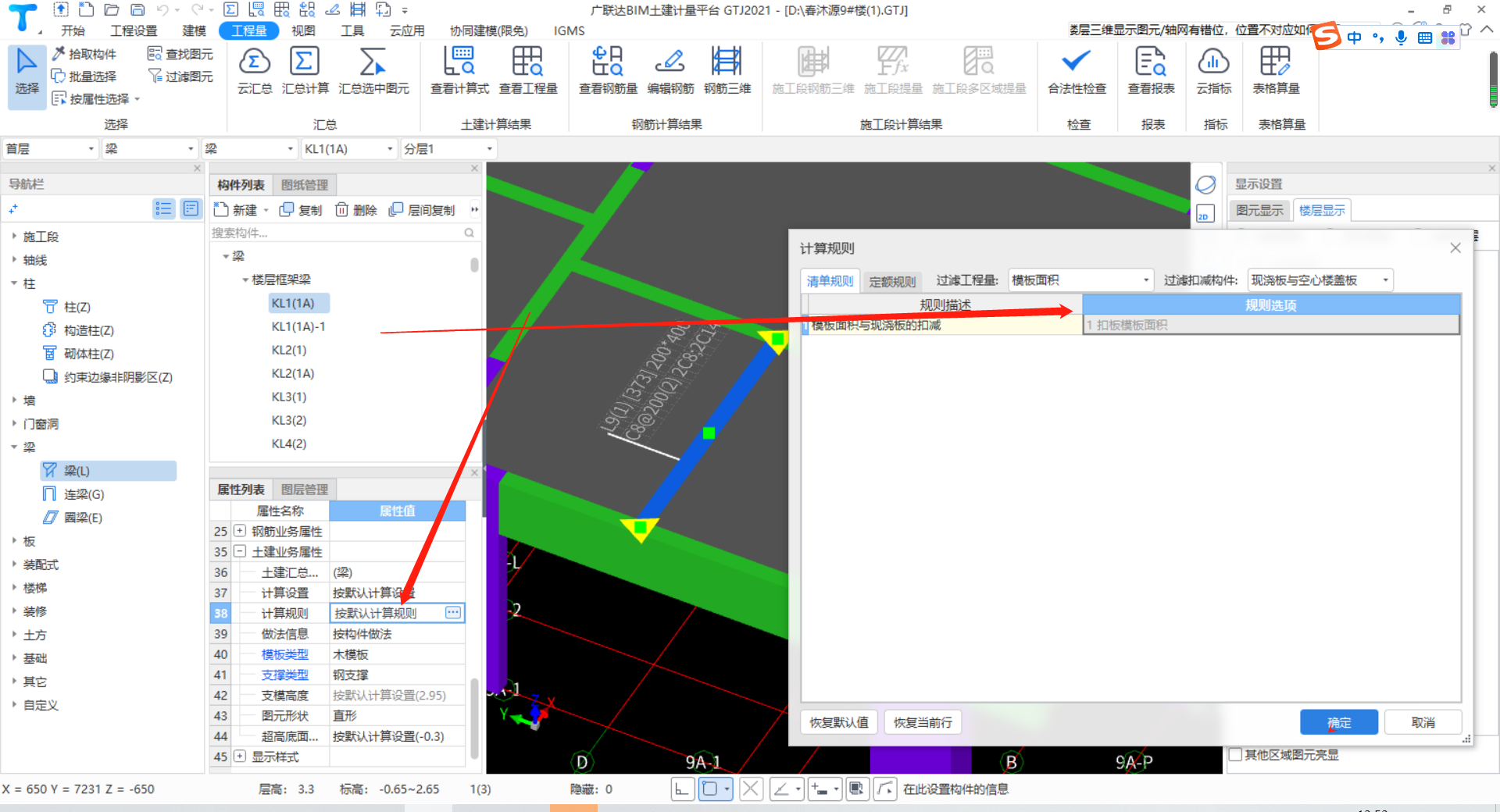This screenshot has height=812, width=1500.
Task: Click 拾取构件 pick component tool
Action: pyautogui.click(x=84, y=54)
